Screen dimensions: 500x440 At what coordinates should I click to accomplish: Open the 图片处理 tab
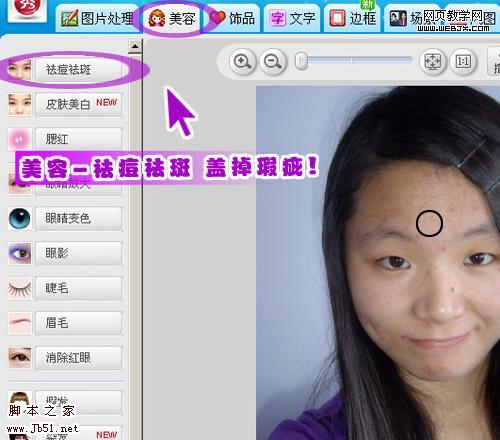point(97,18)
